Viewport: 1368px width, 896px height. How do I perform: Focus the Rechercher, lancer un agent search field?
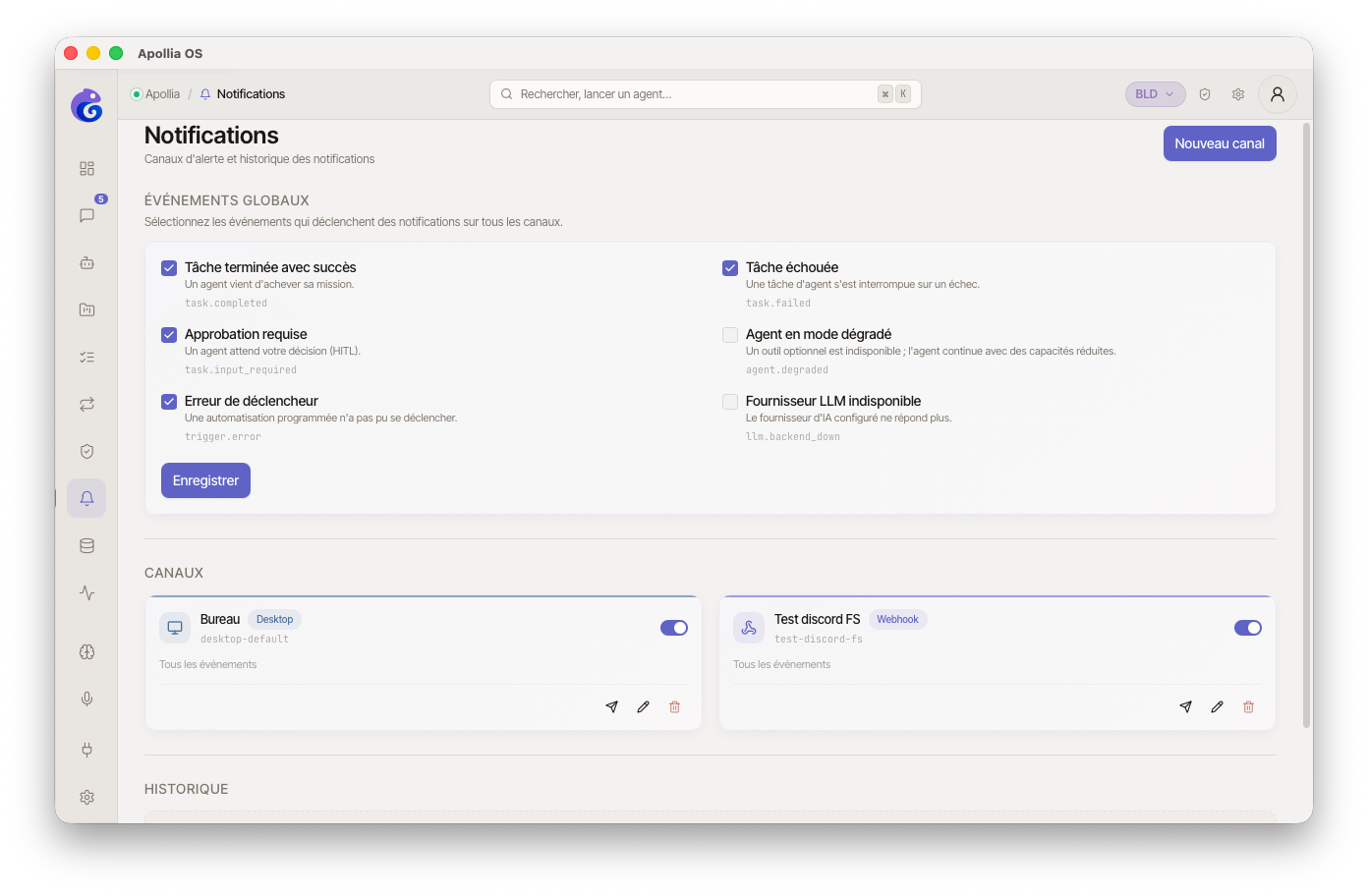click(x=706, y=94)
